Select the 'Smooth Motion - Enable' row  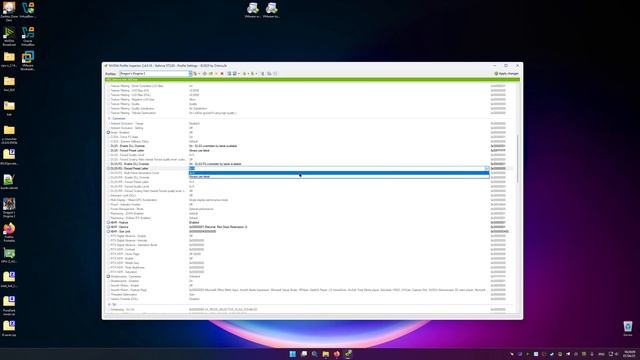310,285
